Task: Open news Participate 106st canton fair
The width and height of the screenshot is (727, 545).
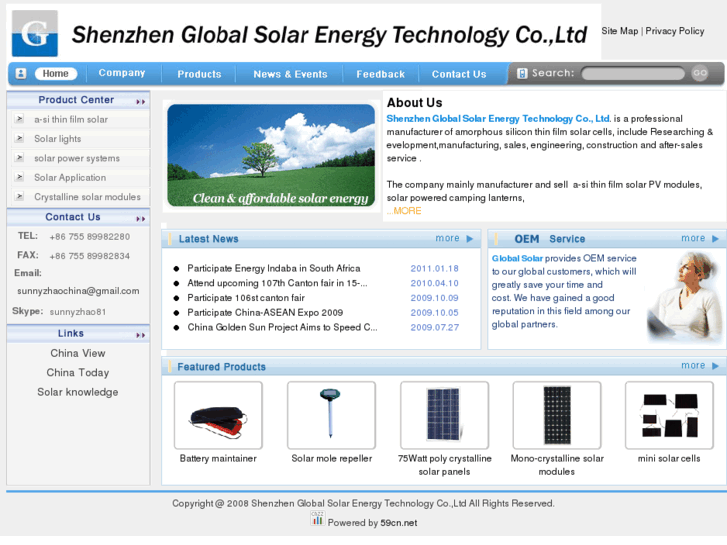Action: (246, 298)
